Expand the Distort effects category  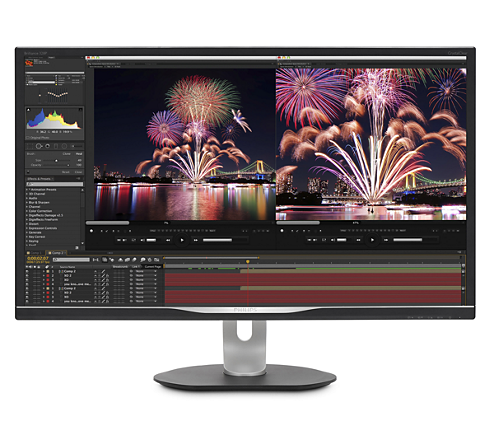(x=27, y=224)
